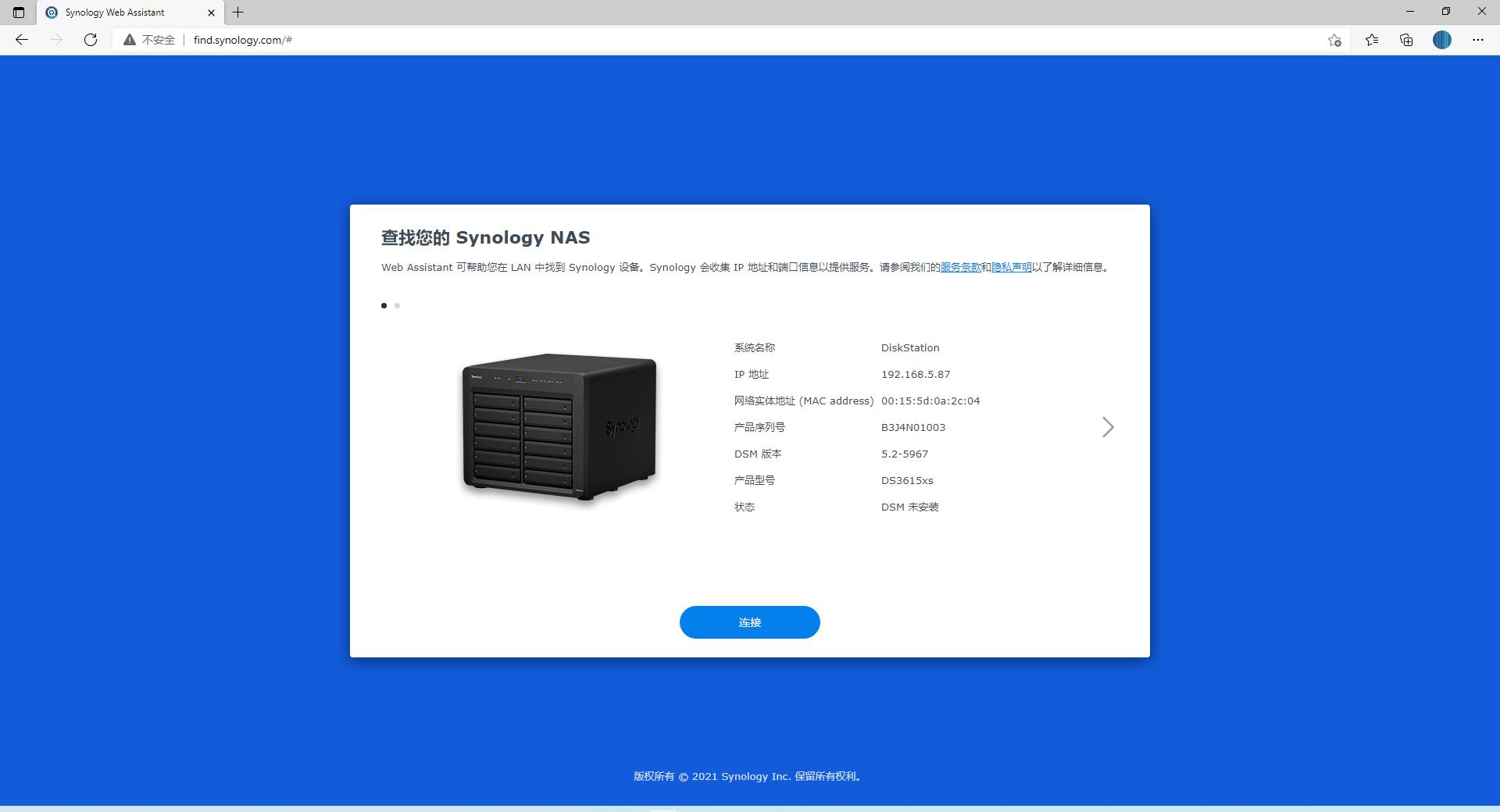Reload the page with the refresh icon
The image size is (1500, 812).
[x=91, y=40]
